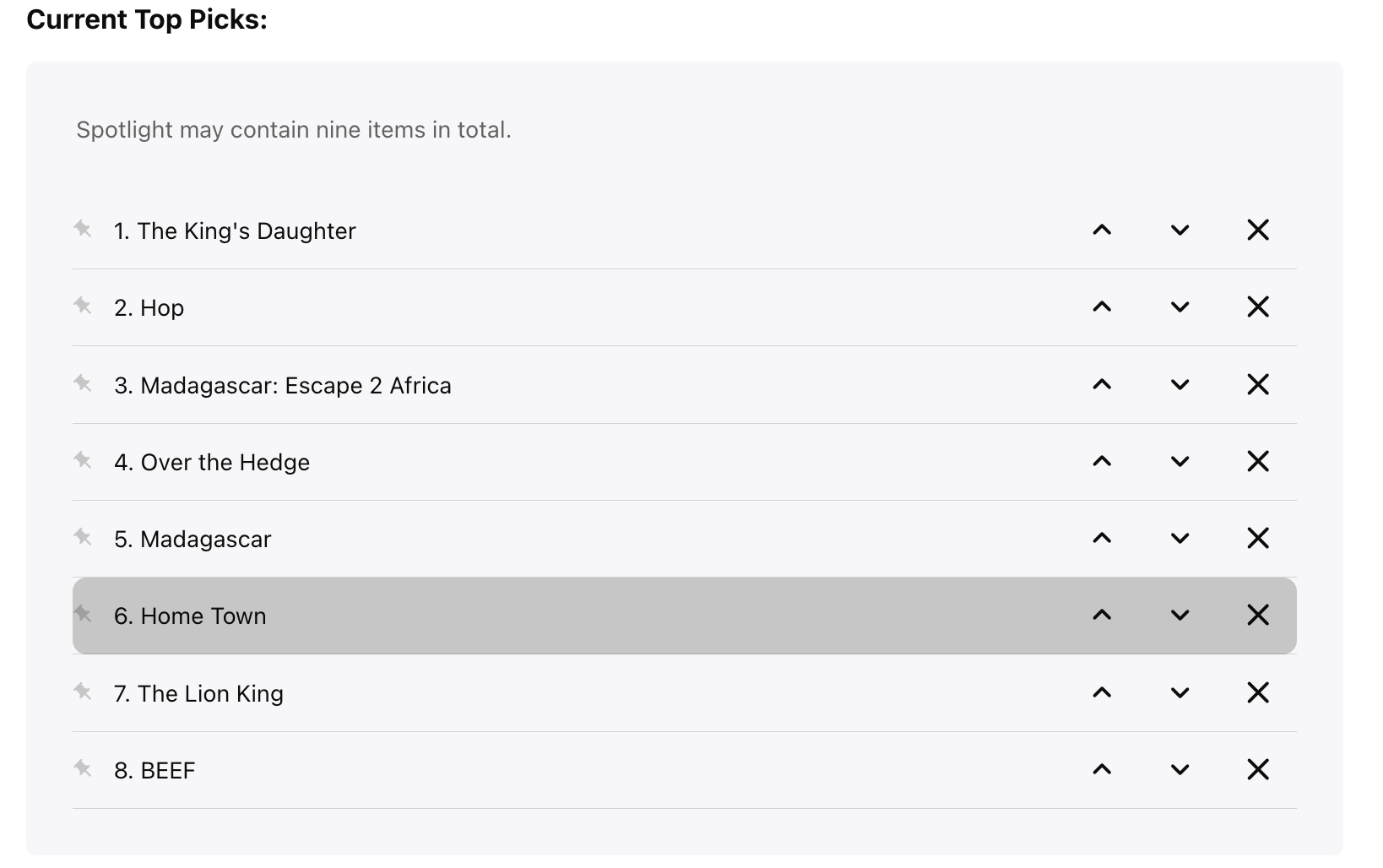
Task: Remove BEEF from top picks
Action: (1257, 770)
